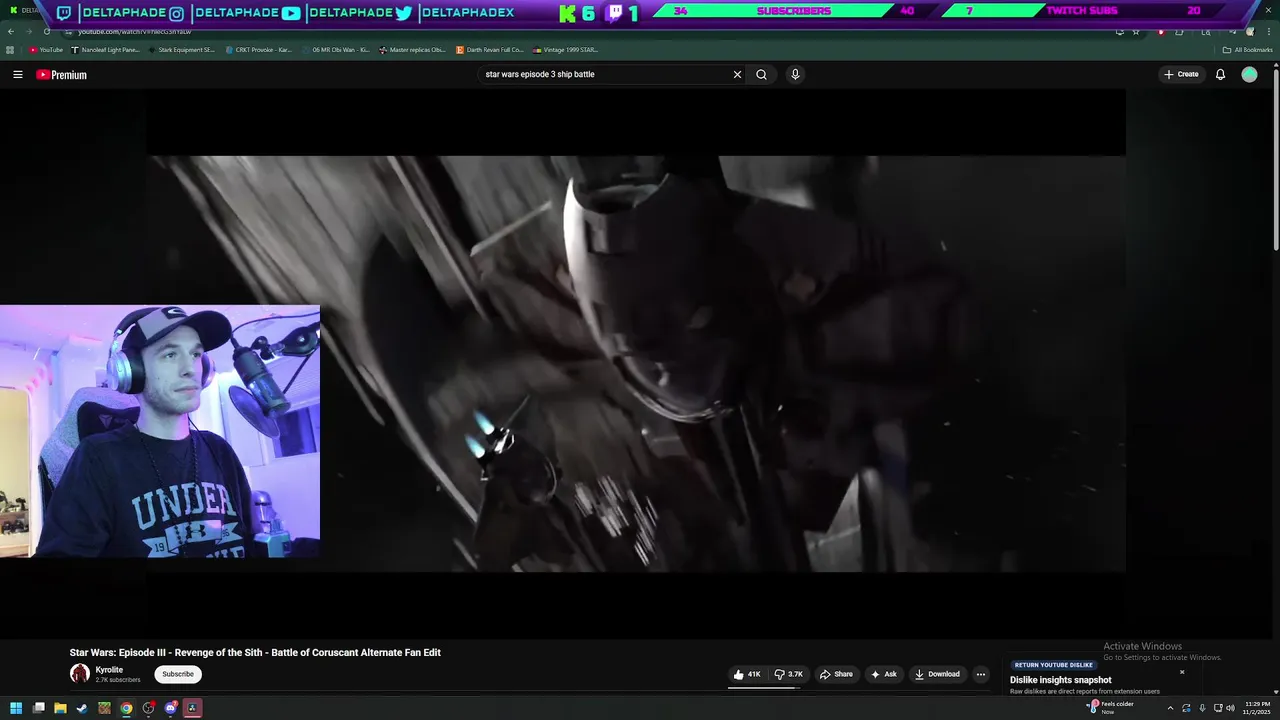Share the video
The height and width of the screenshot is (720, 1280).
(x=836, y=674)
